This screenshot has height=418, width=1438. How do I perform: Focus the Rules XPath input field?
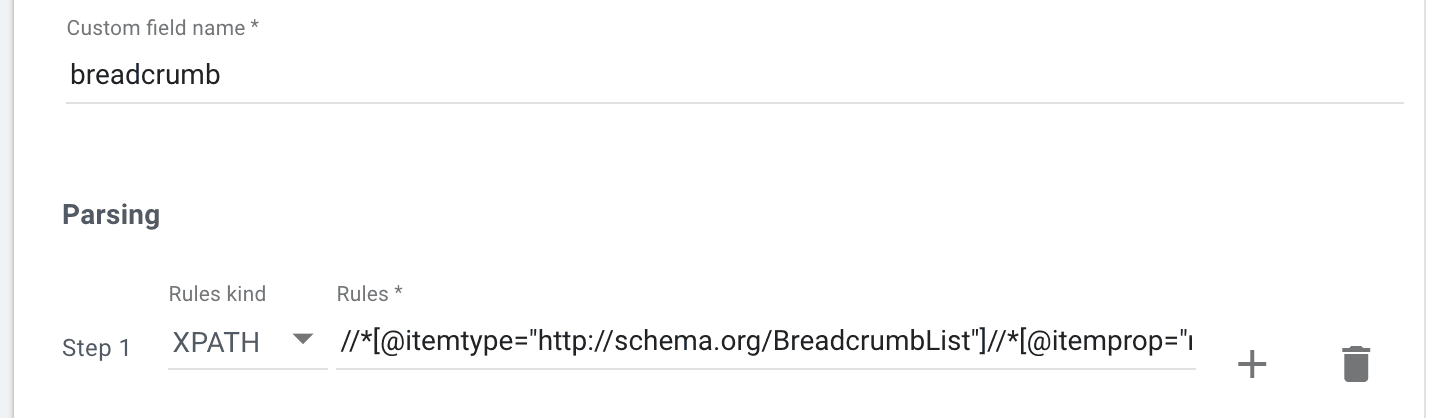pyautogui.click(x=765, y=343)
